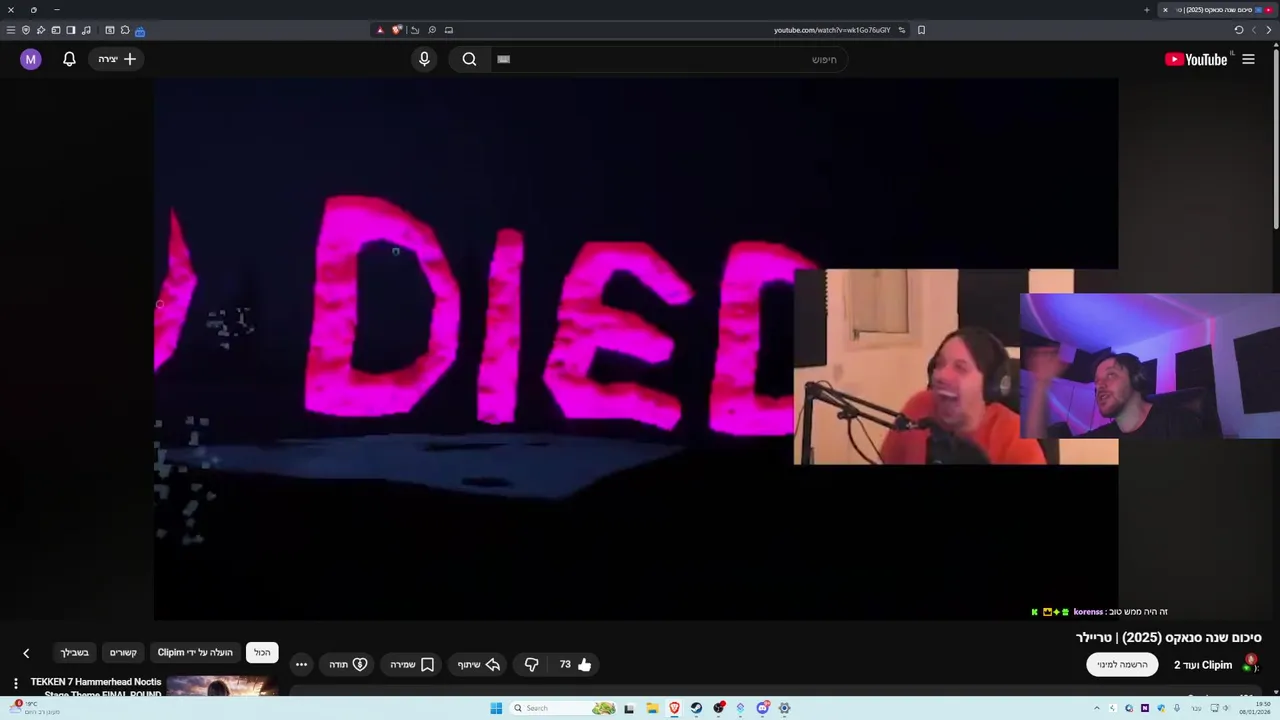Open the music note toolbar icon
Viewport: 1280px width, 720px height.
tap(86, 30)
